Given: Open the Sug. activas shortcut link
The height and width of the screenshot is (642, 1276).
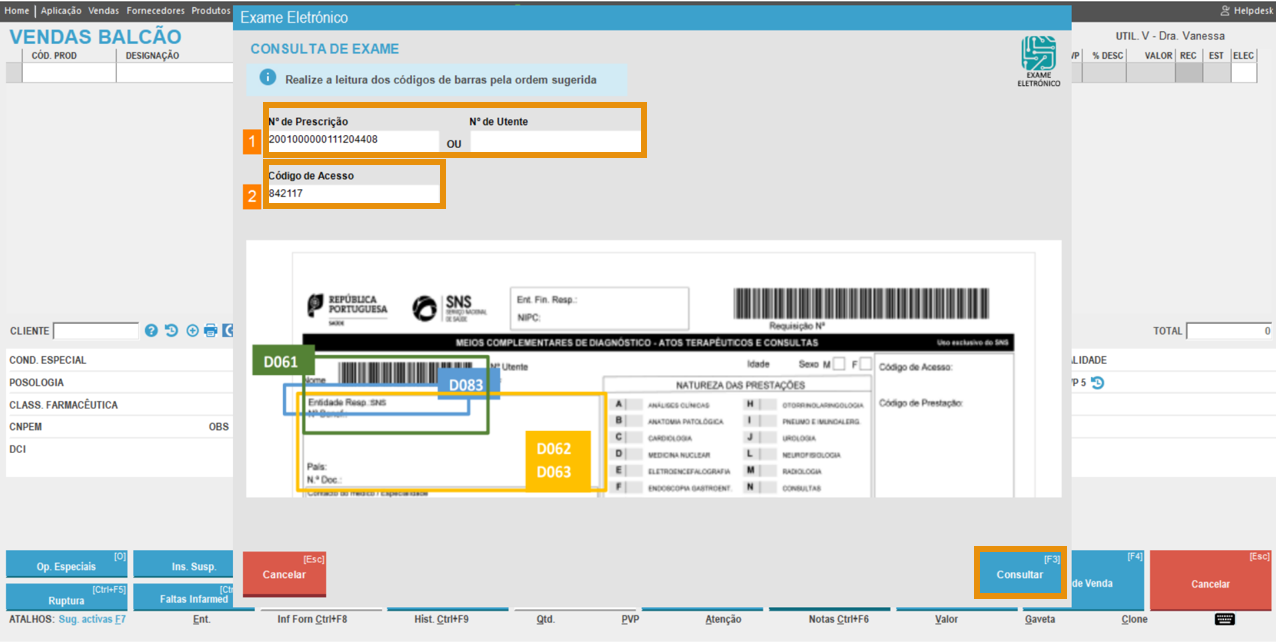Looking at the screenshot, I should coord(92,619).
